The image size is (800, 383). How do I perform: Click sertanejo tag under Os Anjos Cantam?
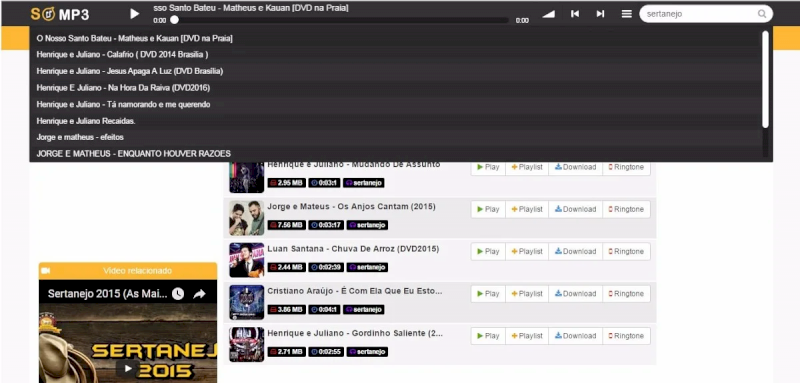367,225
